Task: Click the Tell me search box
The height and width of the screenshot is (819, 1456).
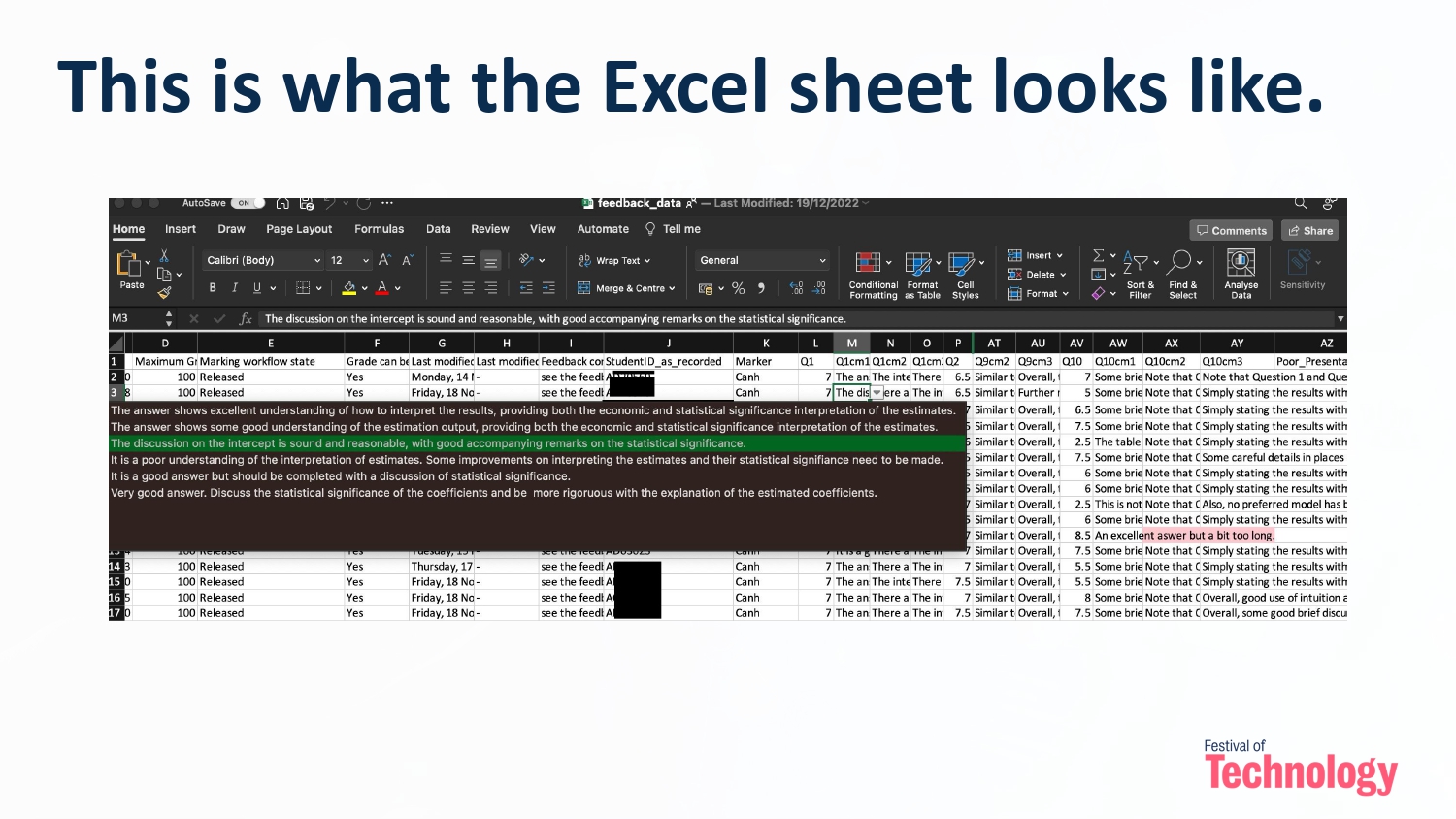Action: (x=673, y=229)
